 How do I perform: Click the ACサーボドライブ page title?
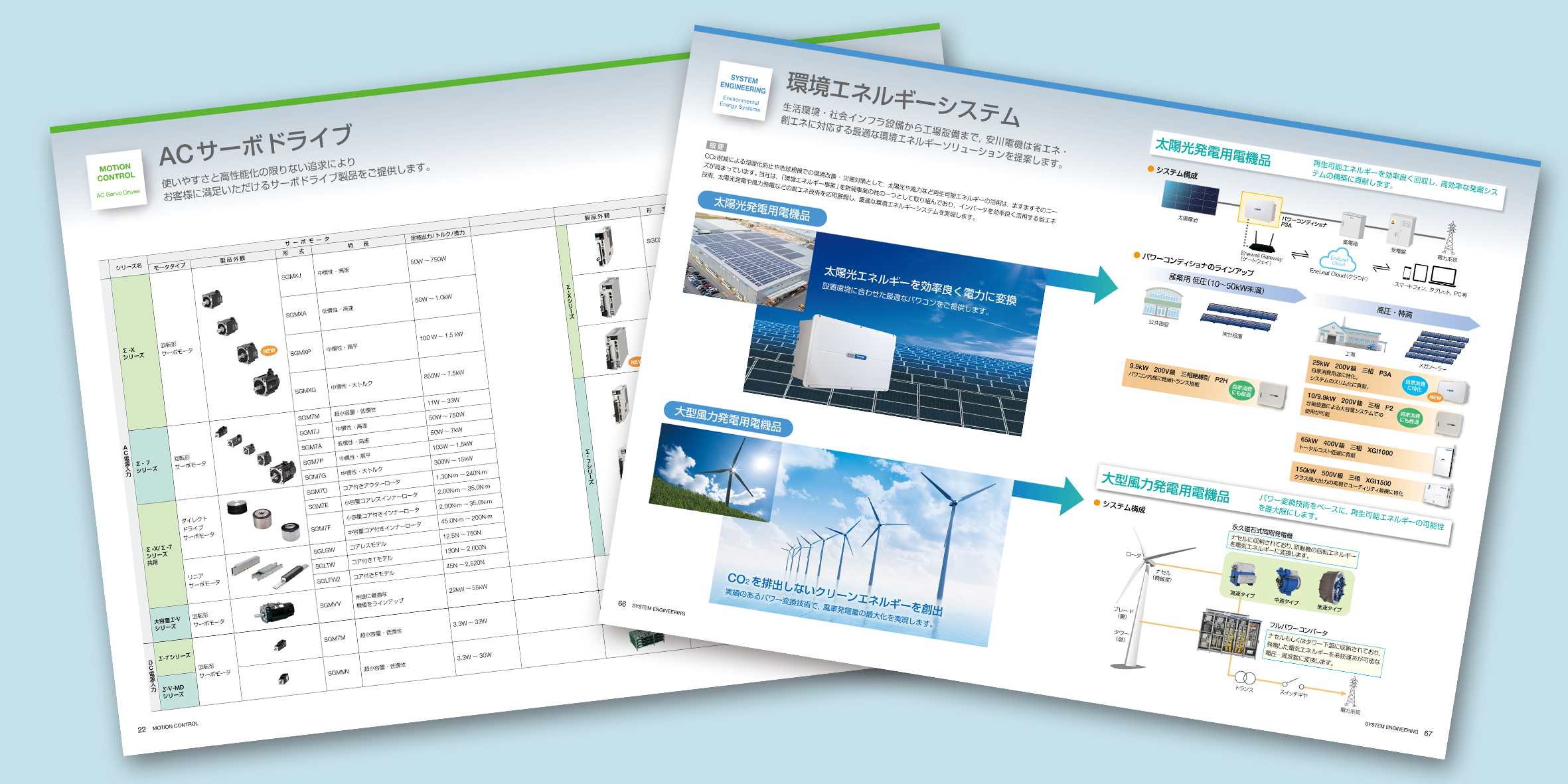(256, 146)
